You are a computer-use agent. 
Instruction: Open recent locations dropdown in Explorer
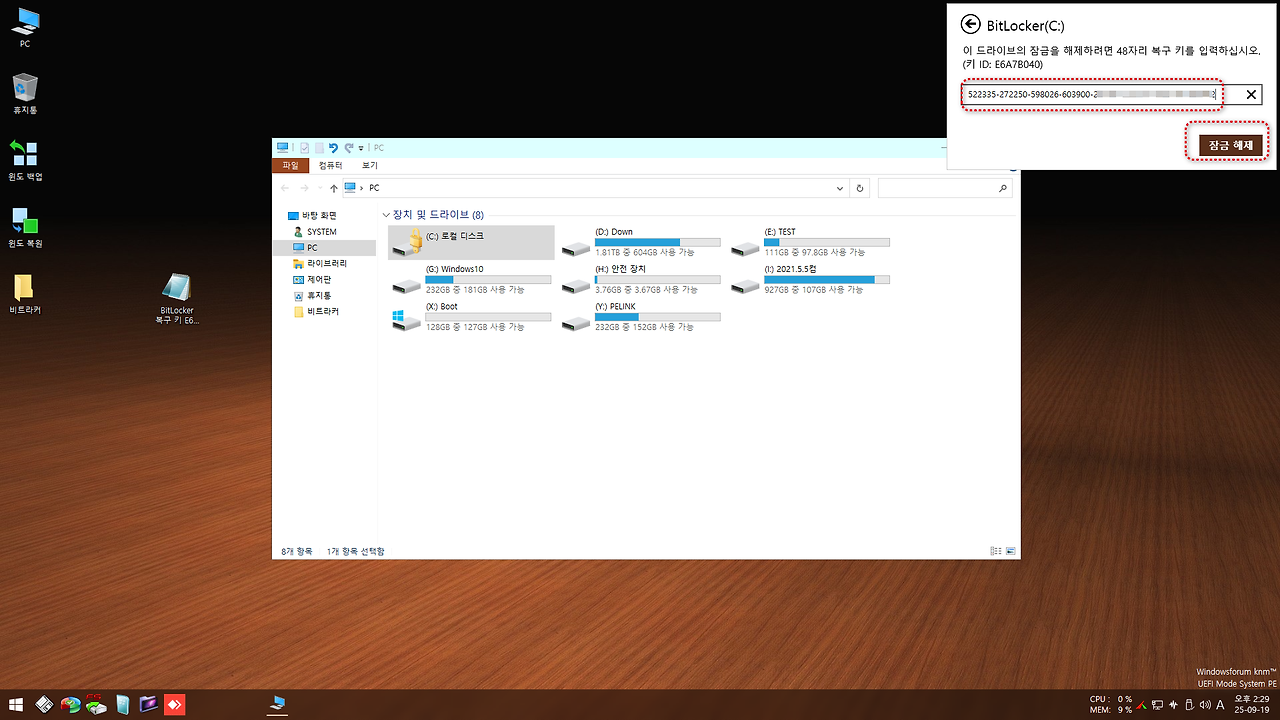[320, 188]
